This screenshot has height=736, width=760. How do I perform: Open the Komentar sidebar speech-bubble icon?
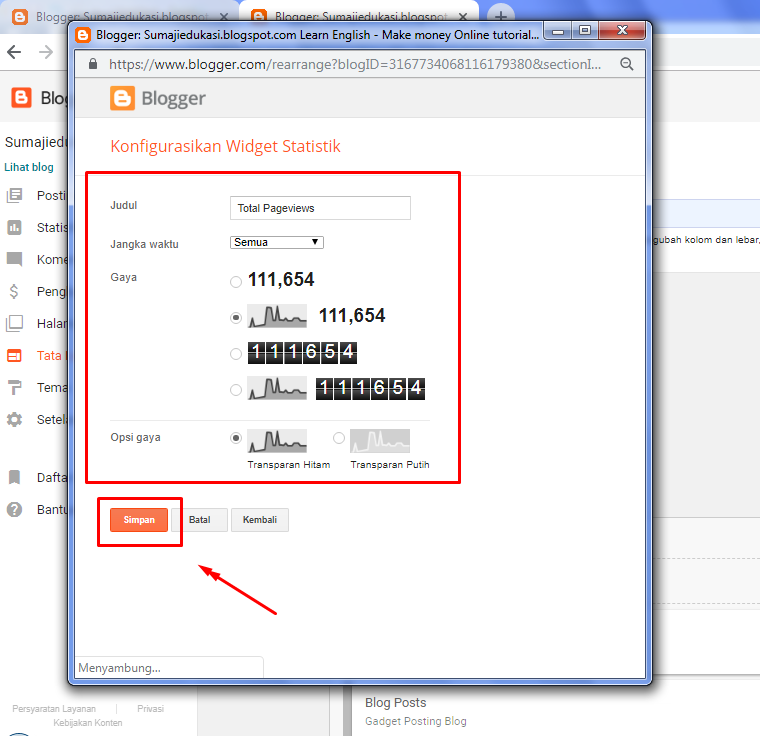click(x=15, y=259)
